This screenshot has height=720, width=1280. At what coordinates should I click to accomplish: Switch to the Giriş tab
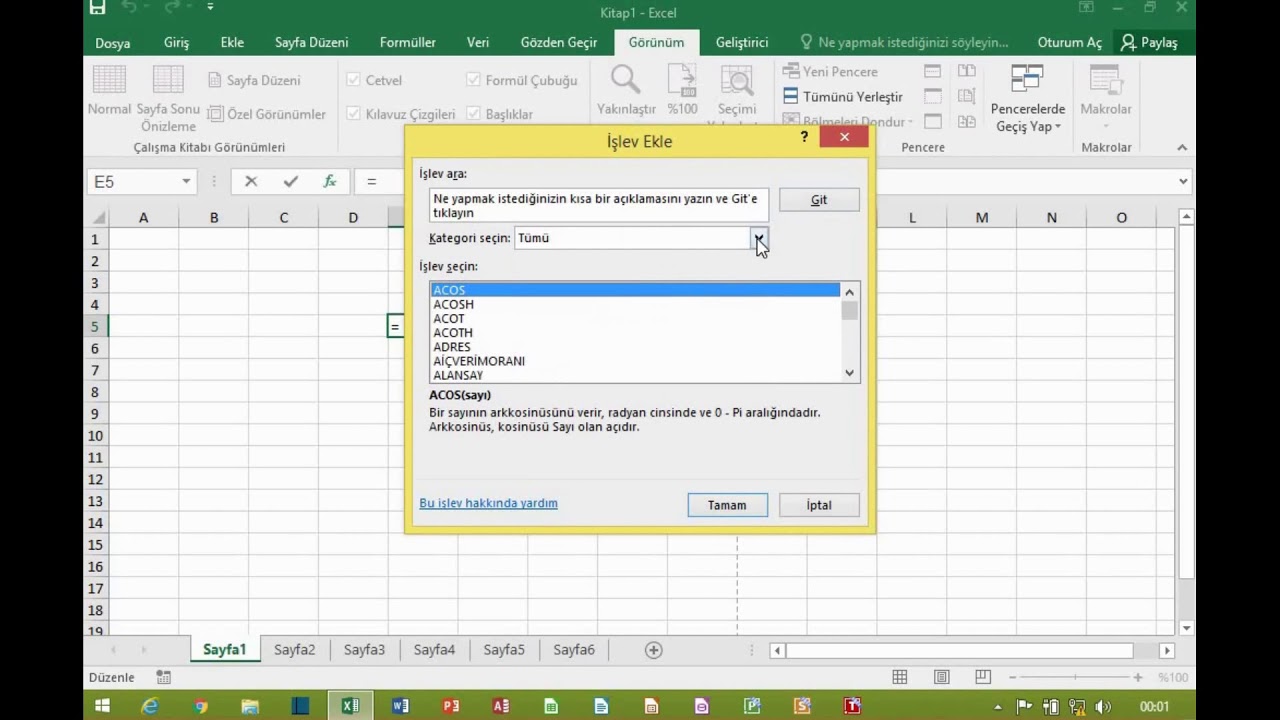pos(176,43)
